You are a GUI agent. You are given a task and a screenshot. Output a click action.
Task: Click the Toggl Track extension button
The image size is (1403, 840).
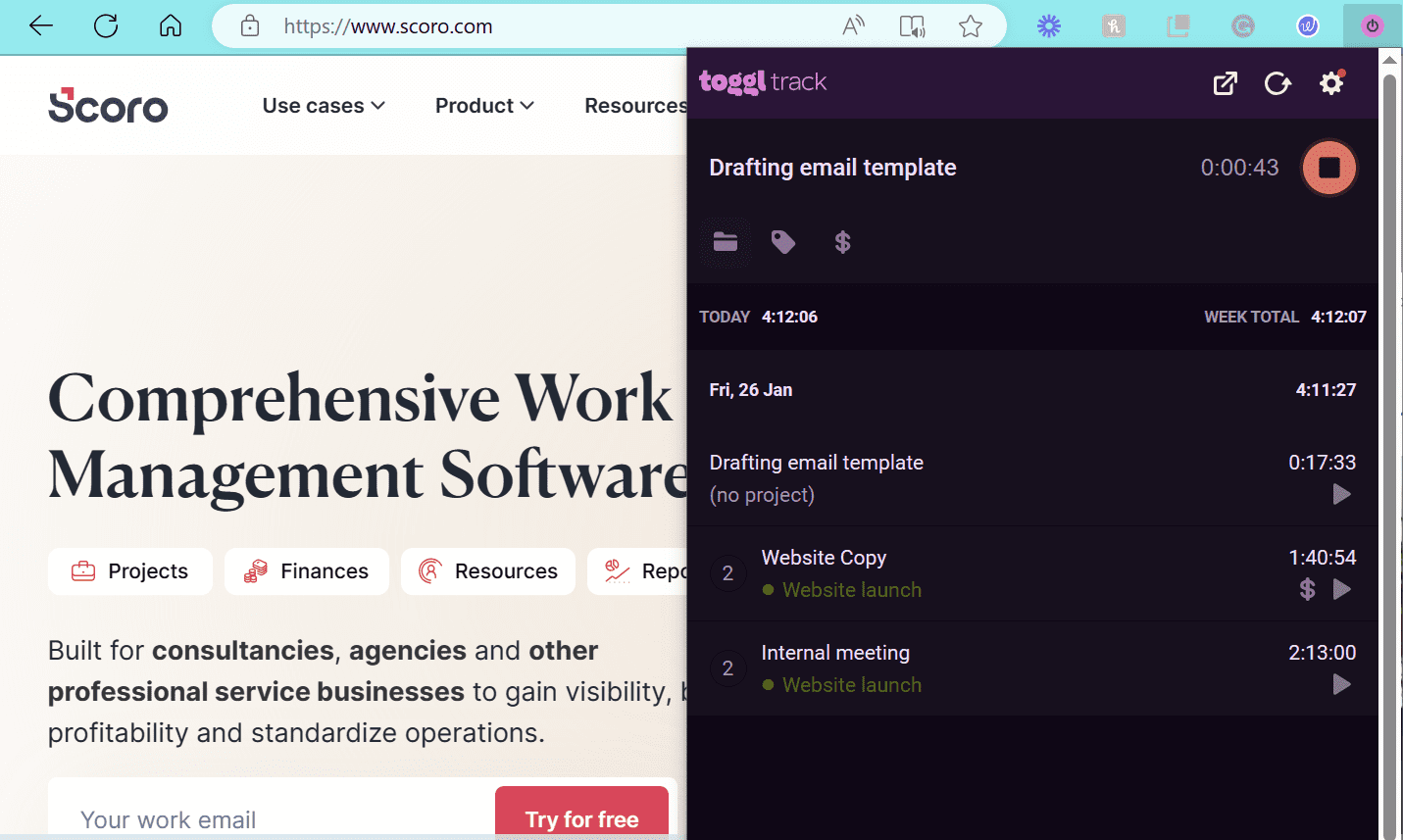pyautogui.click(x=1373, y=26)
